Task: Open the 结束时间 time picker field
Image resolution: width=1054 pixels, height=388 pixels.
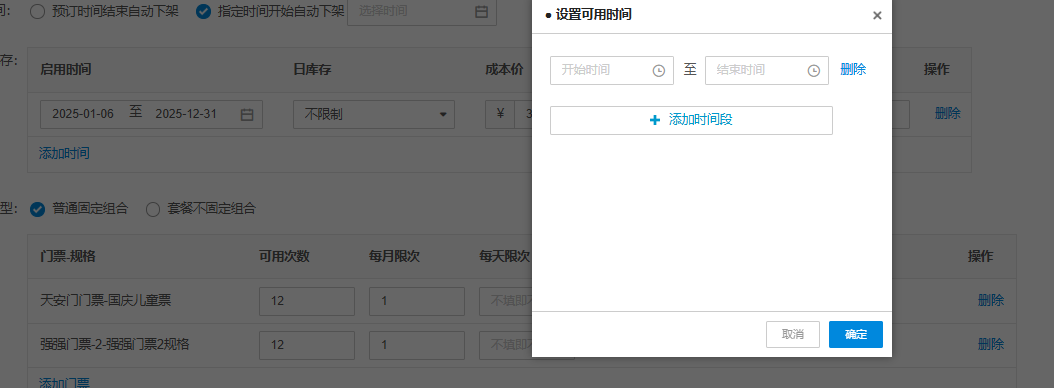Action: tap(766, 71)
